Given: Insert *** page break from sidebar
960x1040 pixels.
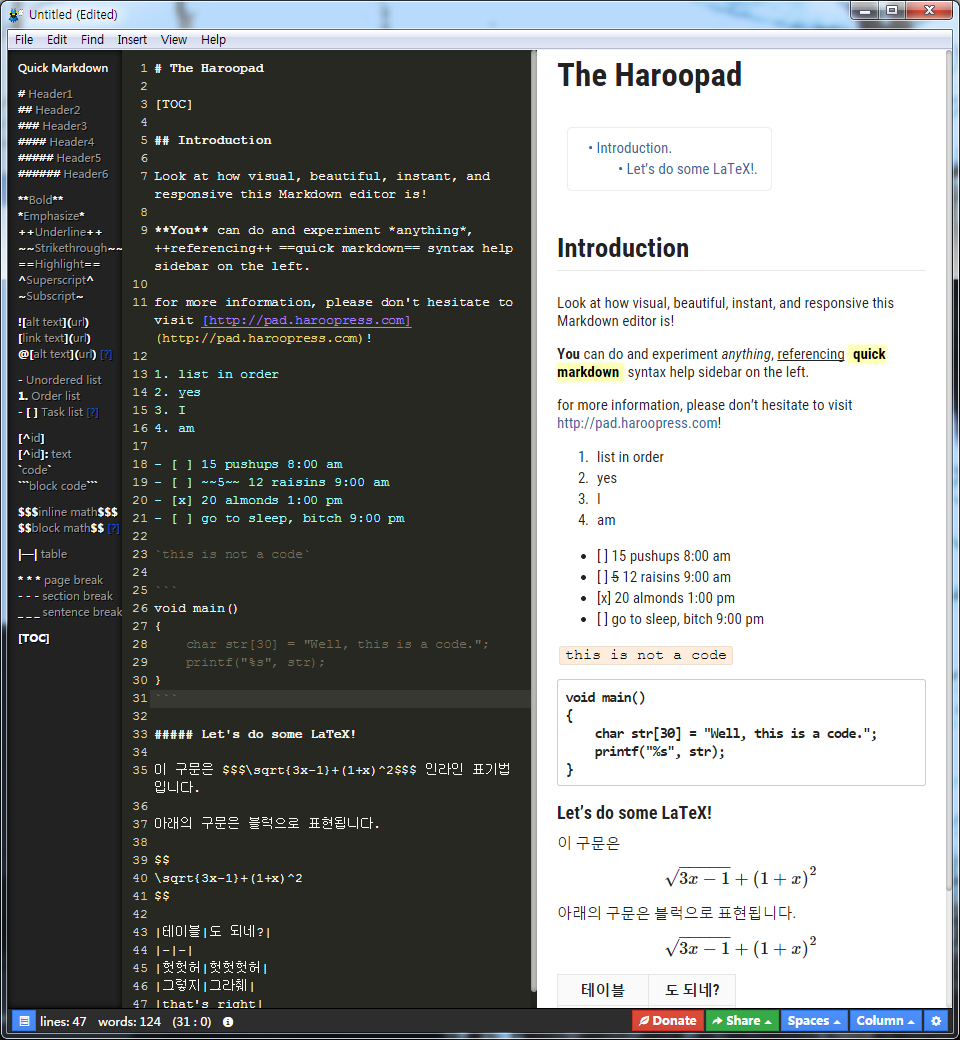Looking at the screenshot, I should coord(60,580).
